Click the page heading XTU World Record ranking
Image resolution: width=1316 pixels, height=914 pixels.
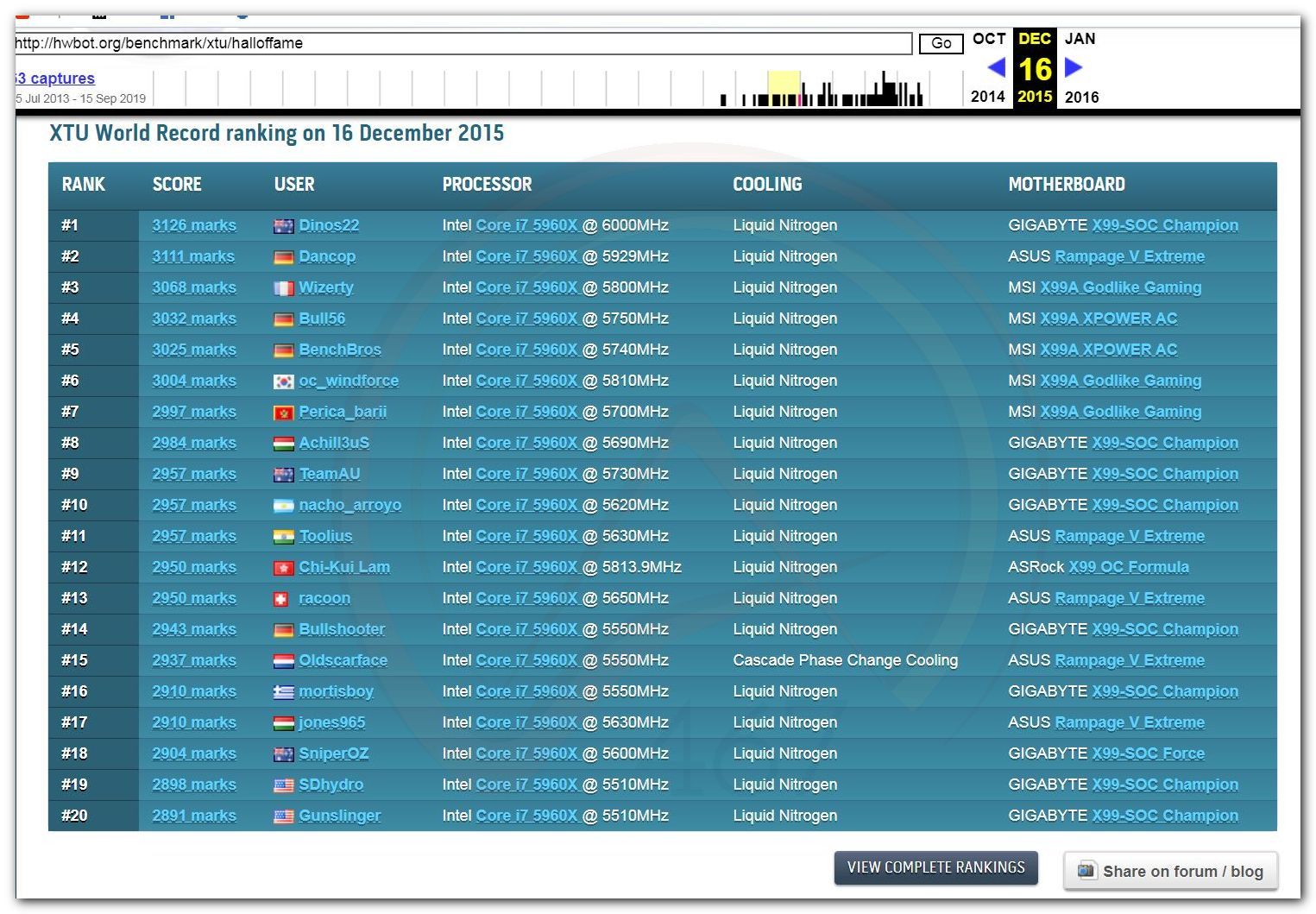(277, 133)
